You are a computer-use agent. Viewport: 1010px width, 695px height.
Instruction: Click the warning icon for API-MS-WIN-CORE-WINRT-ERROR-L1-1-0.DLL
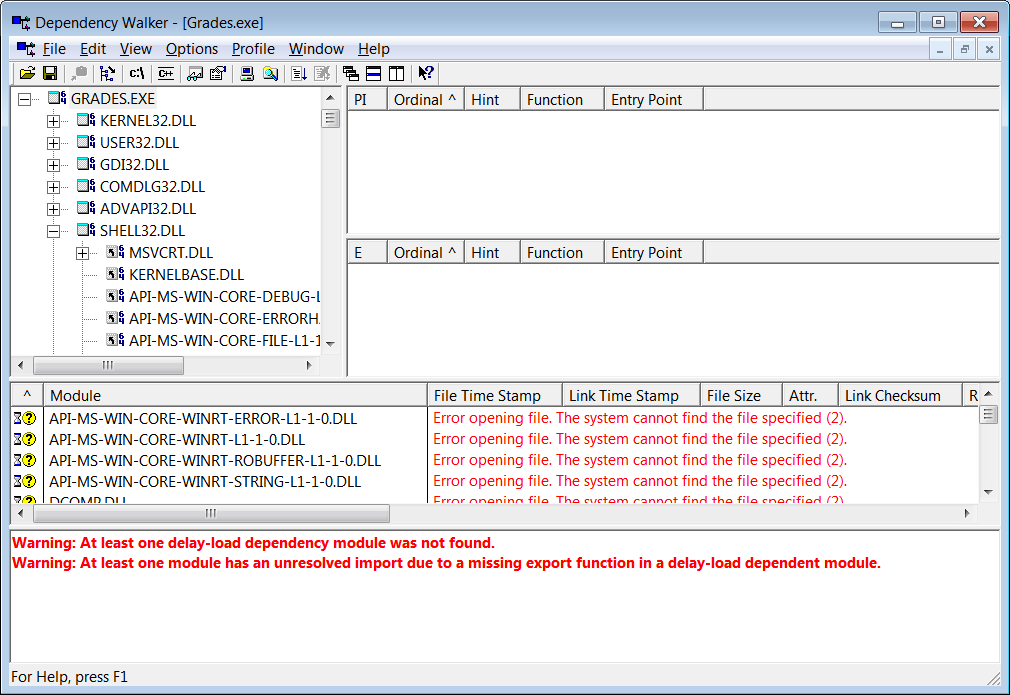pos(25,419)
